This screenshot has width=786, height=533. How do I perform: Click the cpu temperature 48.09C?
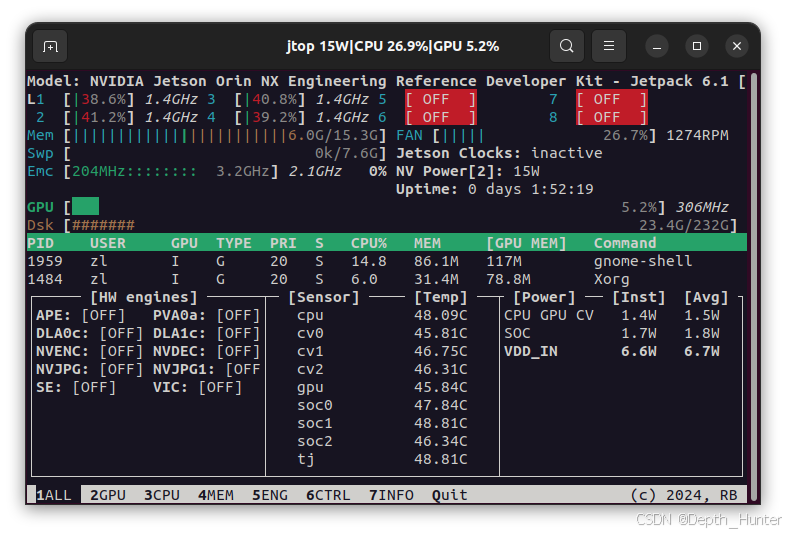441,315
